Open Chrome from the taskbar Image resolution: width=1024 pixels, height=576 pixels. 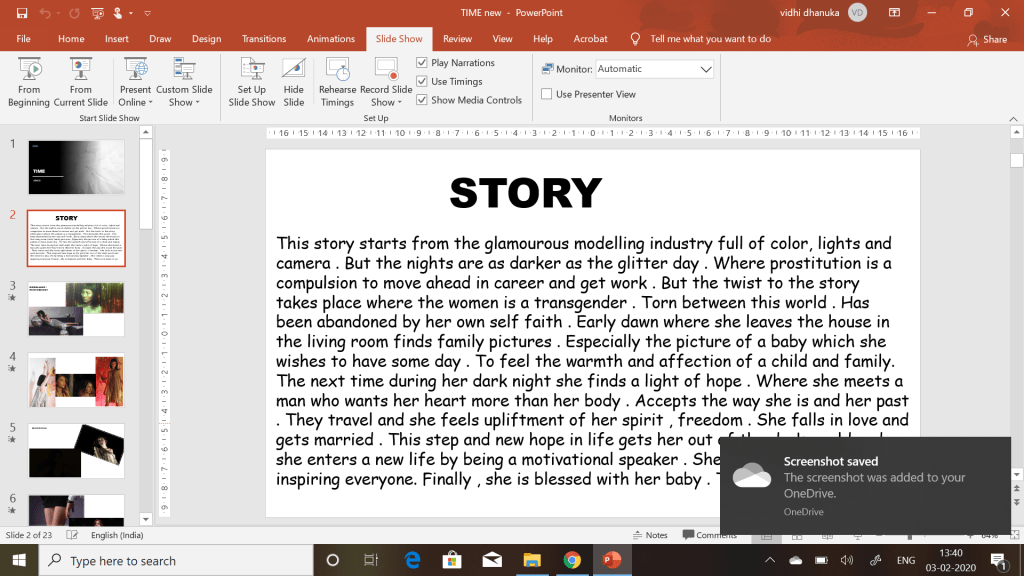pyautogui.click(x=571, y=560)
